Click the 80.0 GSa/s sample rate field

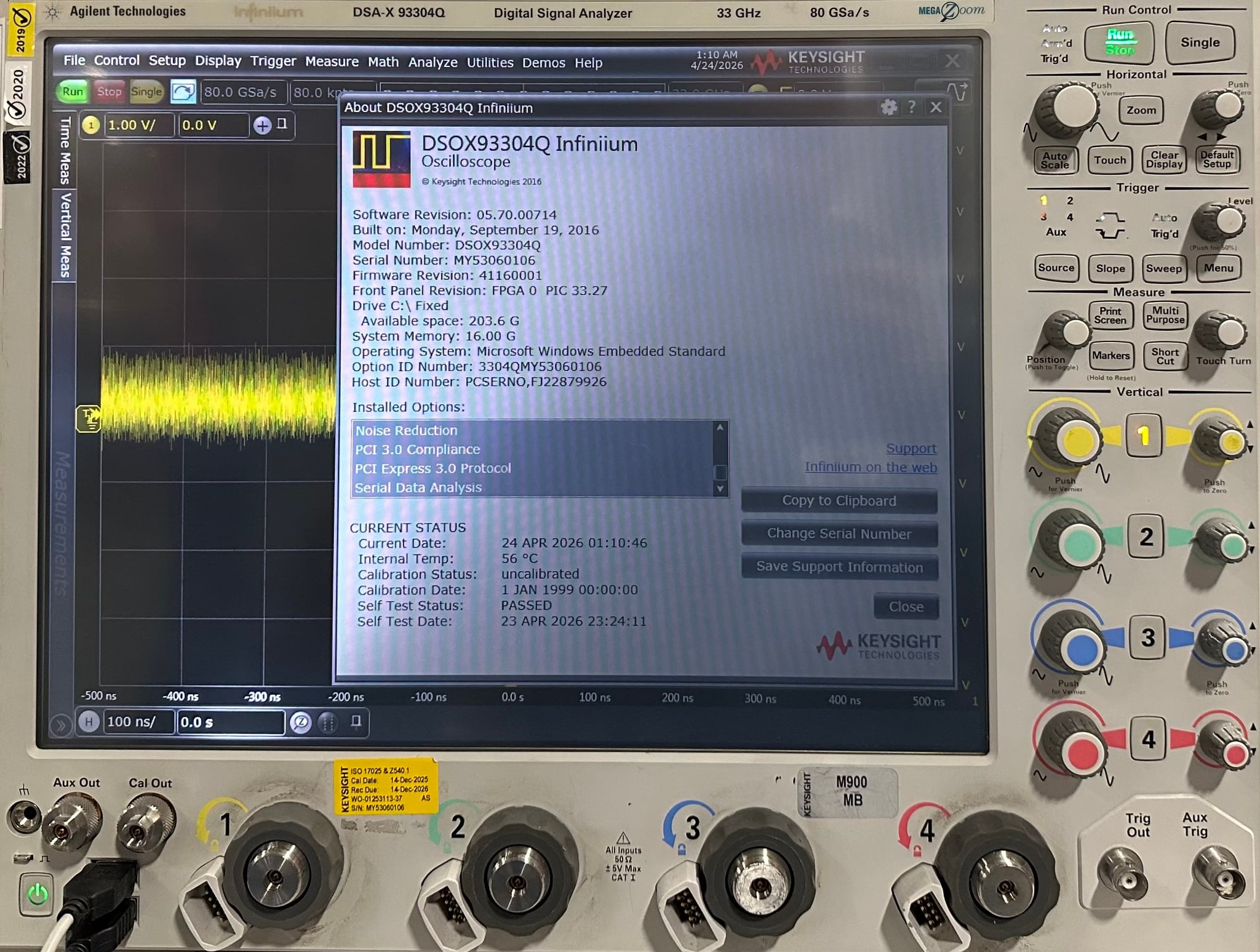click(242, 92)
